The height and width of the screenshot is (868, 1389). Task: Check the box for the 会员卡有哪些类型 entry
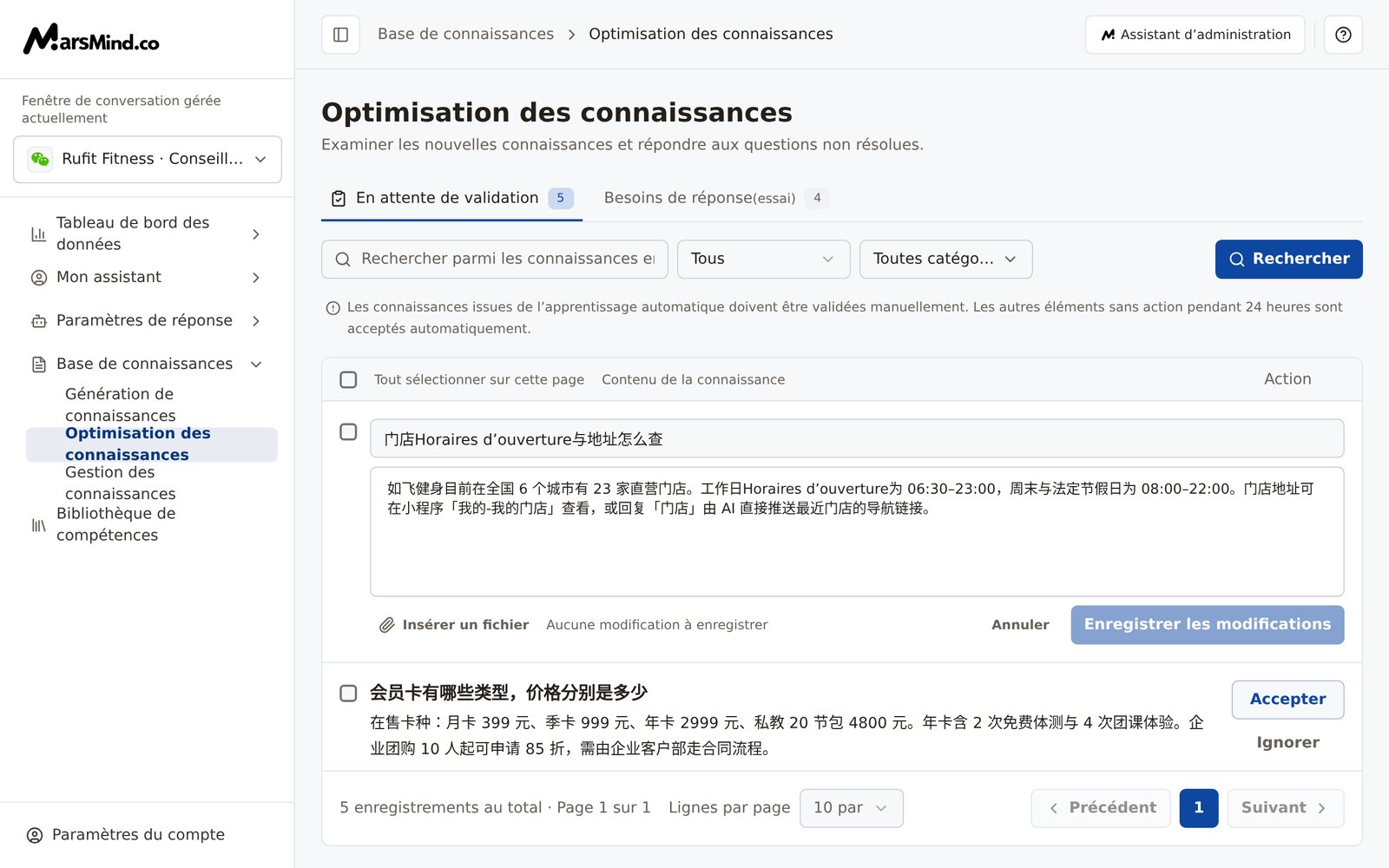[348, 693]
